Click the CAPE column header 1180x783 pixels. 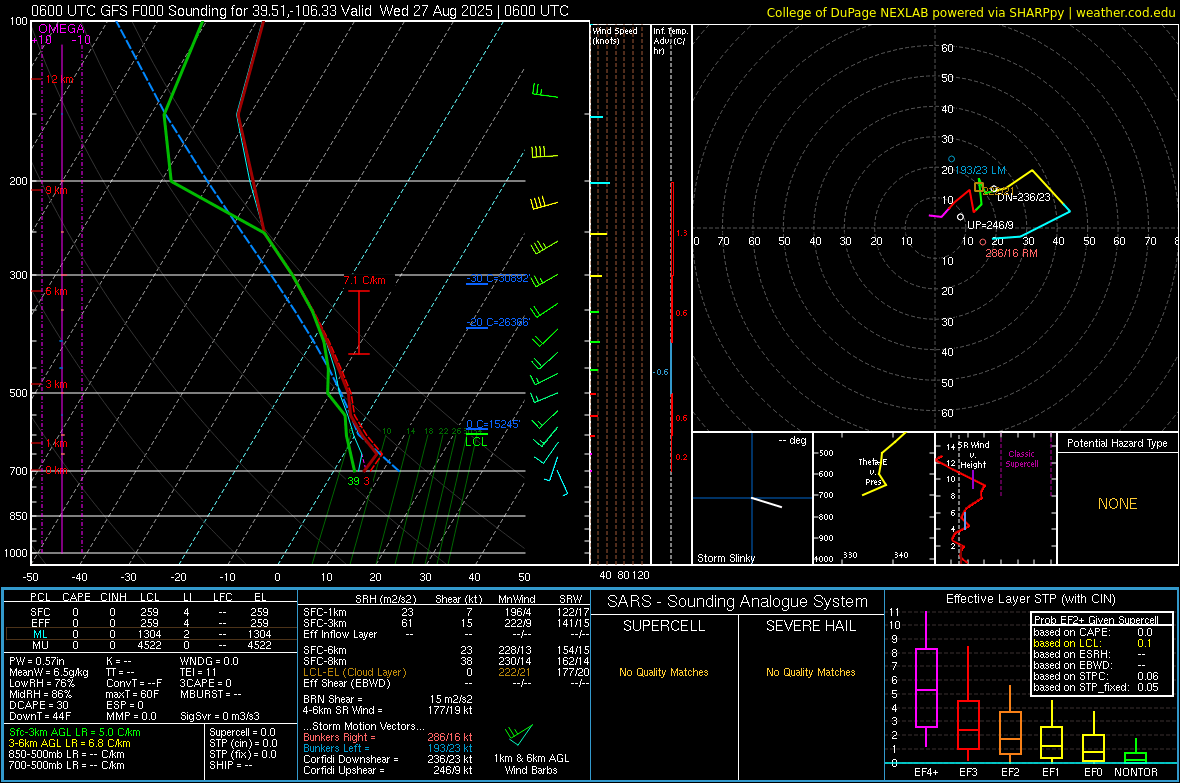pos(76,597)
